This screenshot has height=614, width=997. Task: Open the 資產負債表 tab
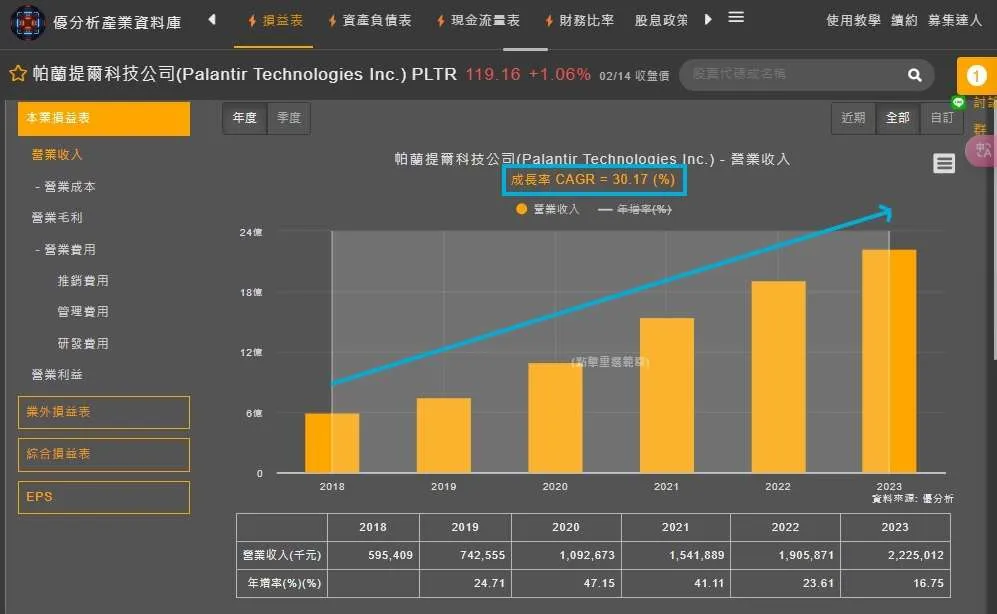pyautogui.click(x=369, y=21)
